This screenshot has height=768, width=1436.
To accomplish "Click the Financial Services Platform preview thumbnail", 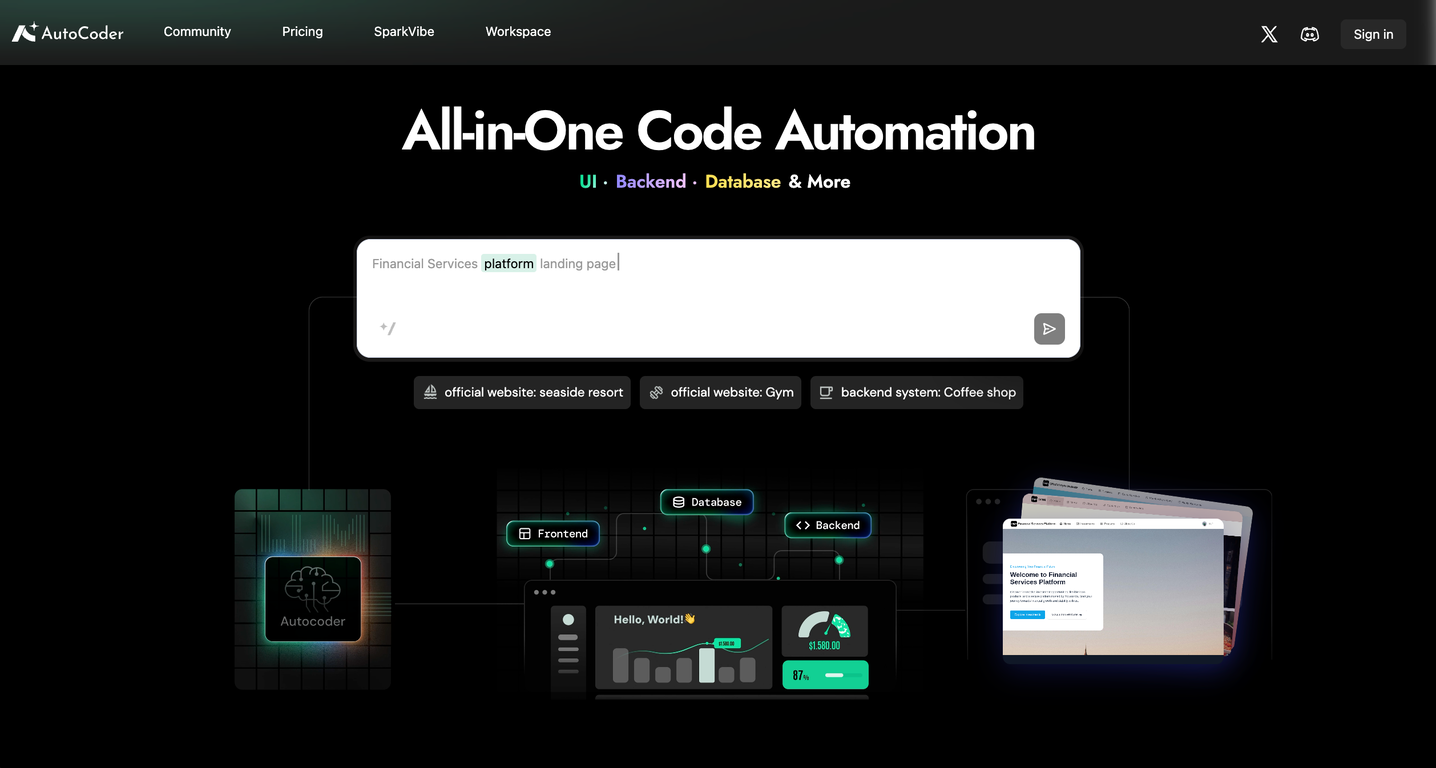I will (x=1112, y=588).
